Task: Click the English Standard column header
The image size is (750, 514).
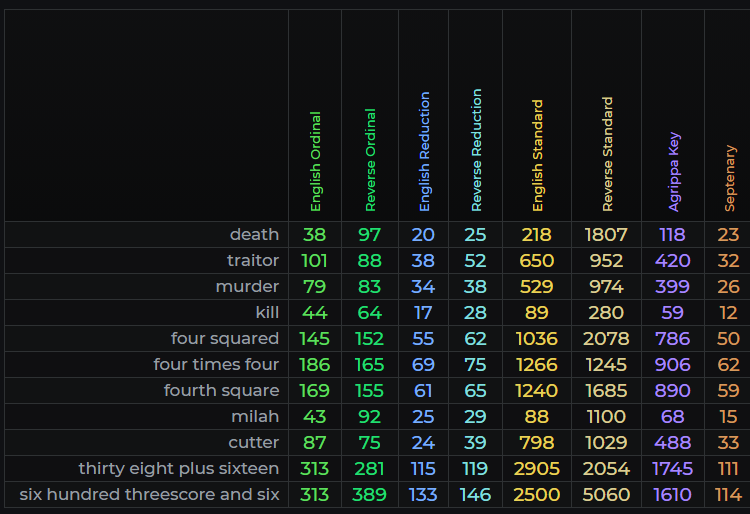Action: 537,155
